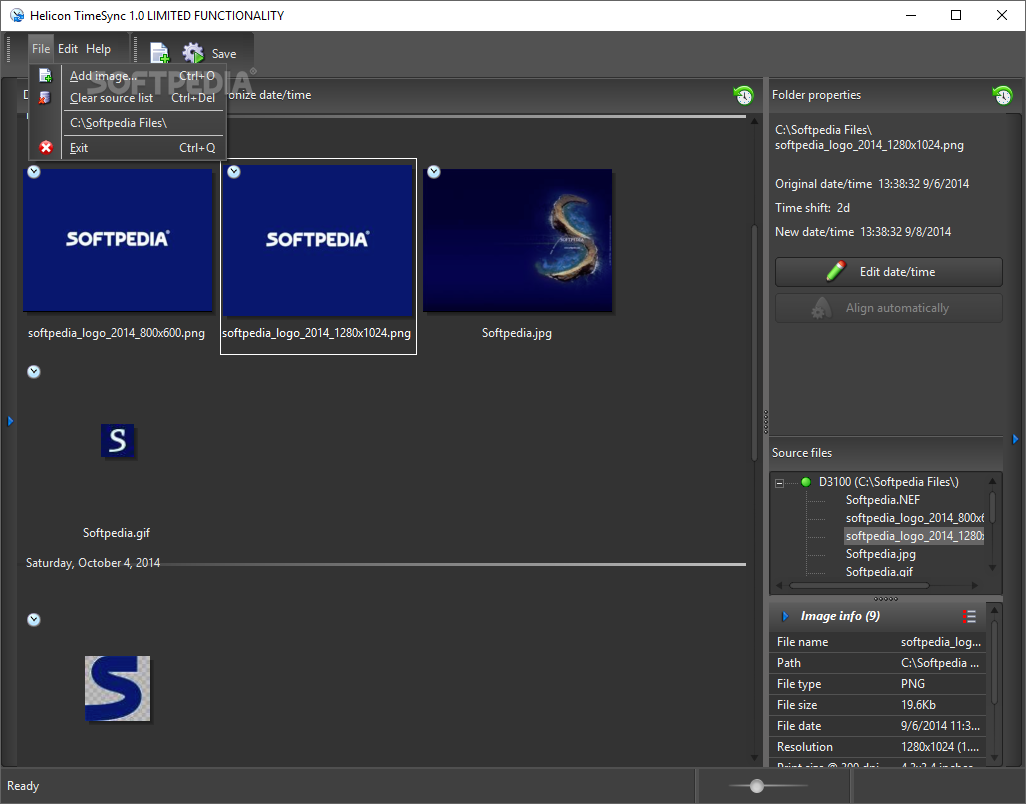
Task: Select softpedia_logo_2014_800x6 tree item
Action: [914, 518]
